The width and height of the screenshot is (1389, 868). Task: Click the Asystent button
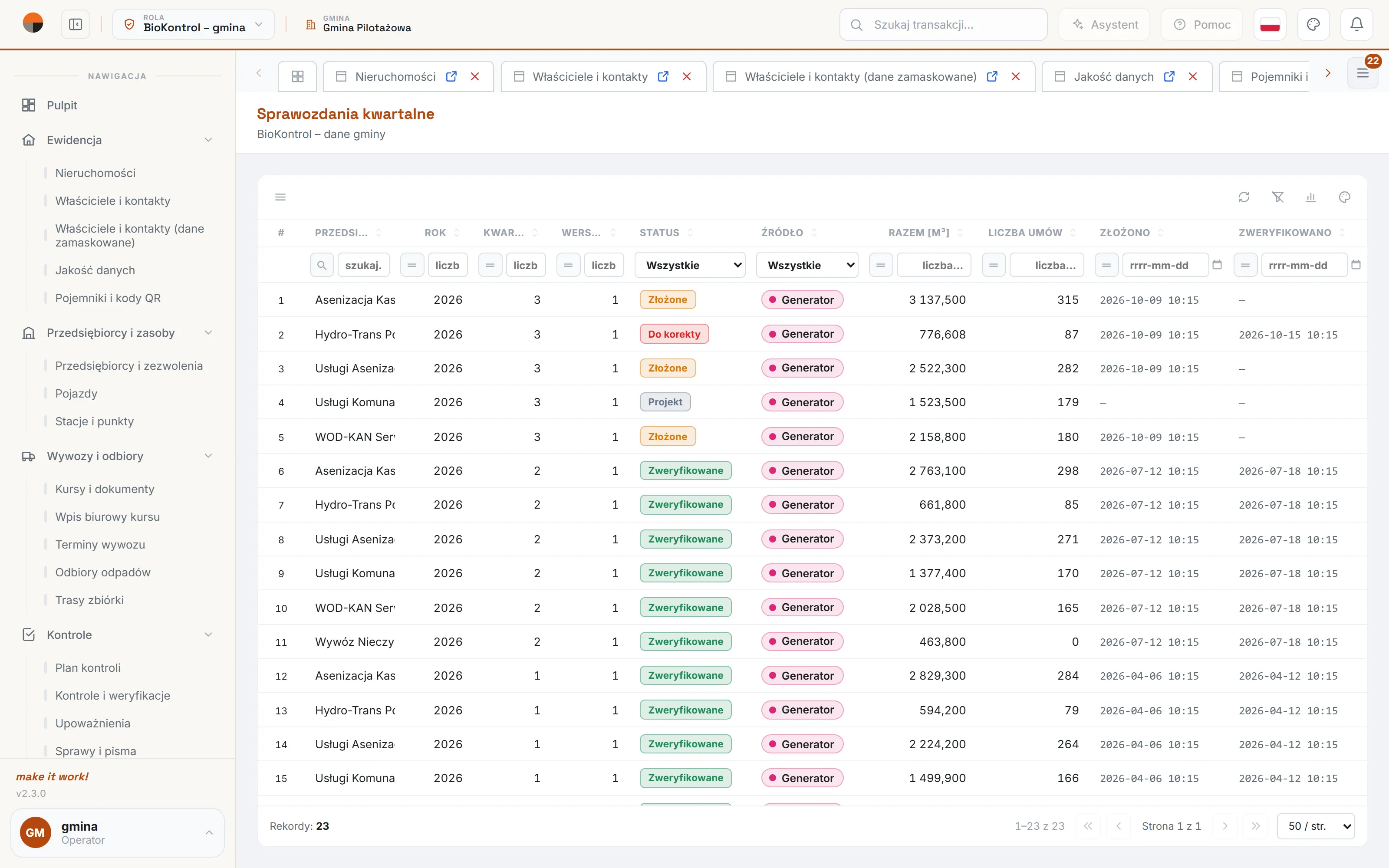coord(1104,25)
